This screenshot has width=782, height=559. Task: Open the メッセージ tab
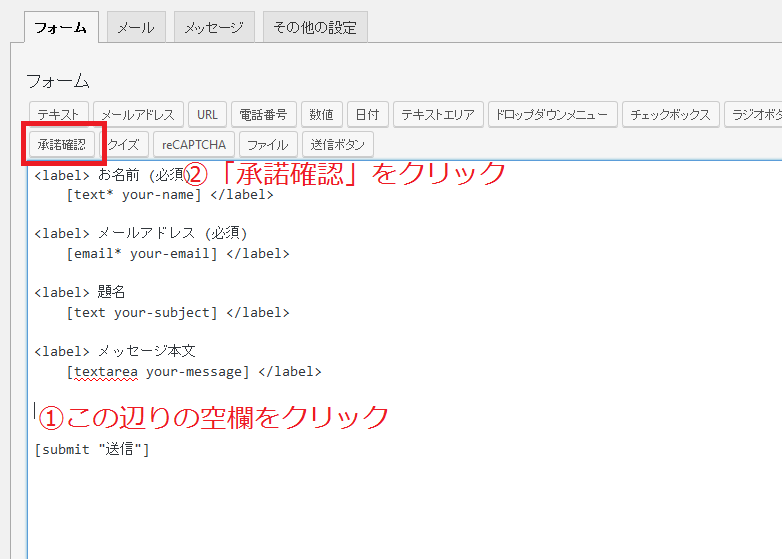coord(213,27)
